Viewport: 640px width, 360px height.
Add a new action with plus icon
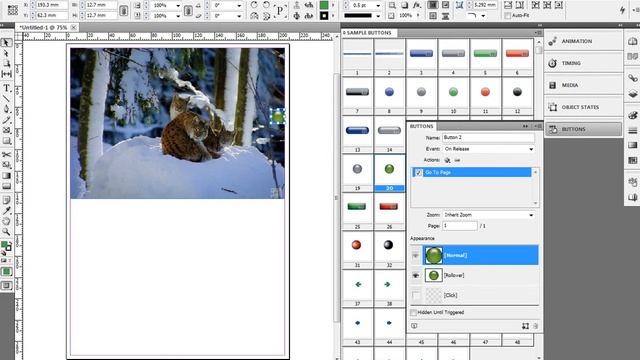(x=447, y=160)
